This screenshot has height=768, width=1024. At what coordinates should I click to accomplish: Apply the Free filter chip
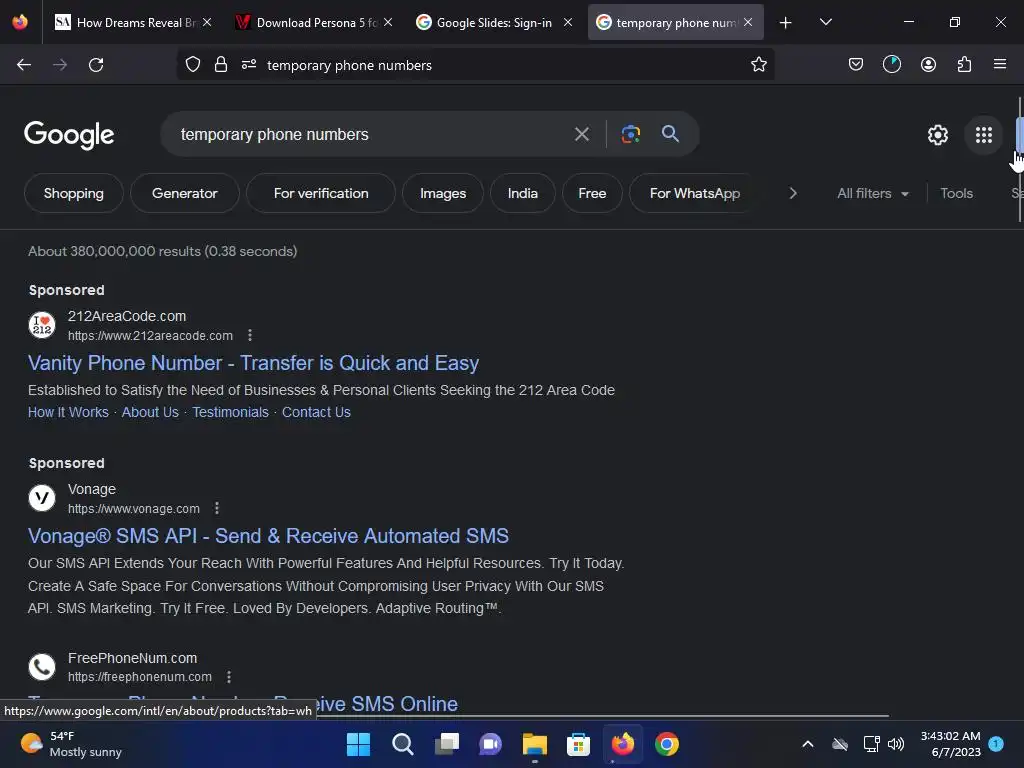point(592,194)
